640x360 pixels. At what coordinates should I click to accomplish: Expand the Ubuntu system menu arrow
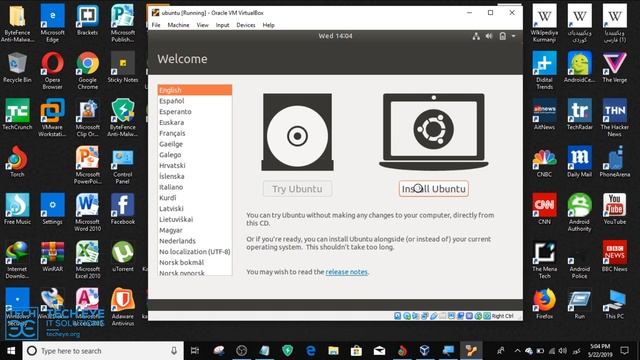513,36
